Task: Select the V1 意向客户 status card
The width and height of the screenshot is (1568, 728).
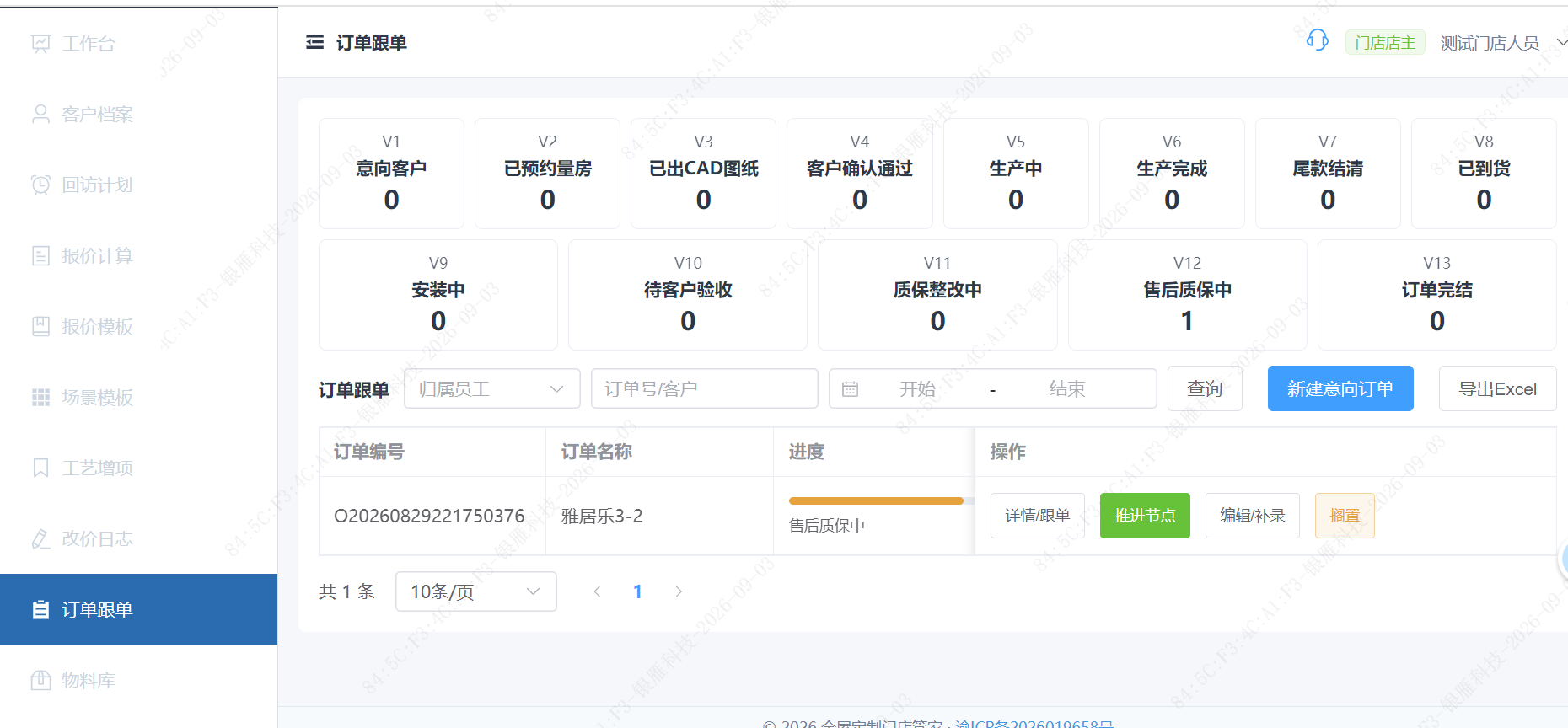Action: 391,174
